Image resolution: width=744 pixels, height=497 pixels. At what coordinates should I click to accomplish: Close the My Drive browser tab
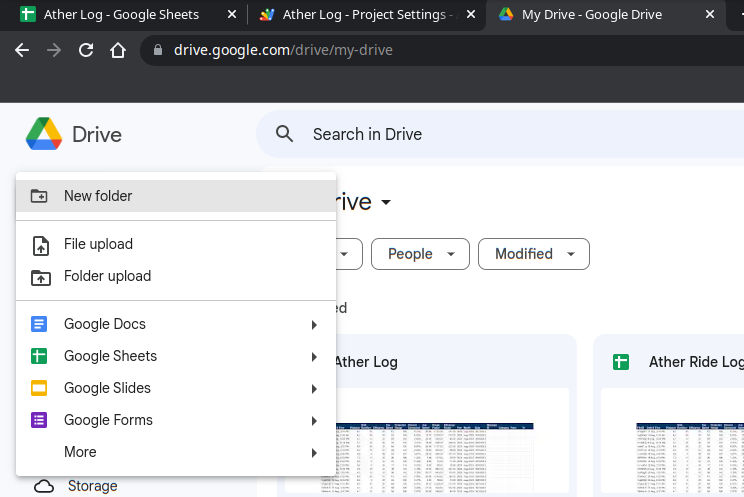(x=710, y=15)
